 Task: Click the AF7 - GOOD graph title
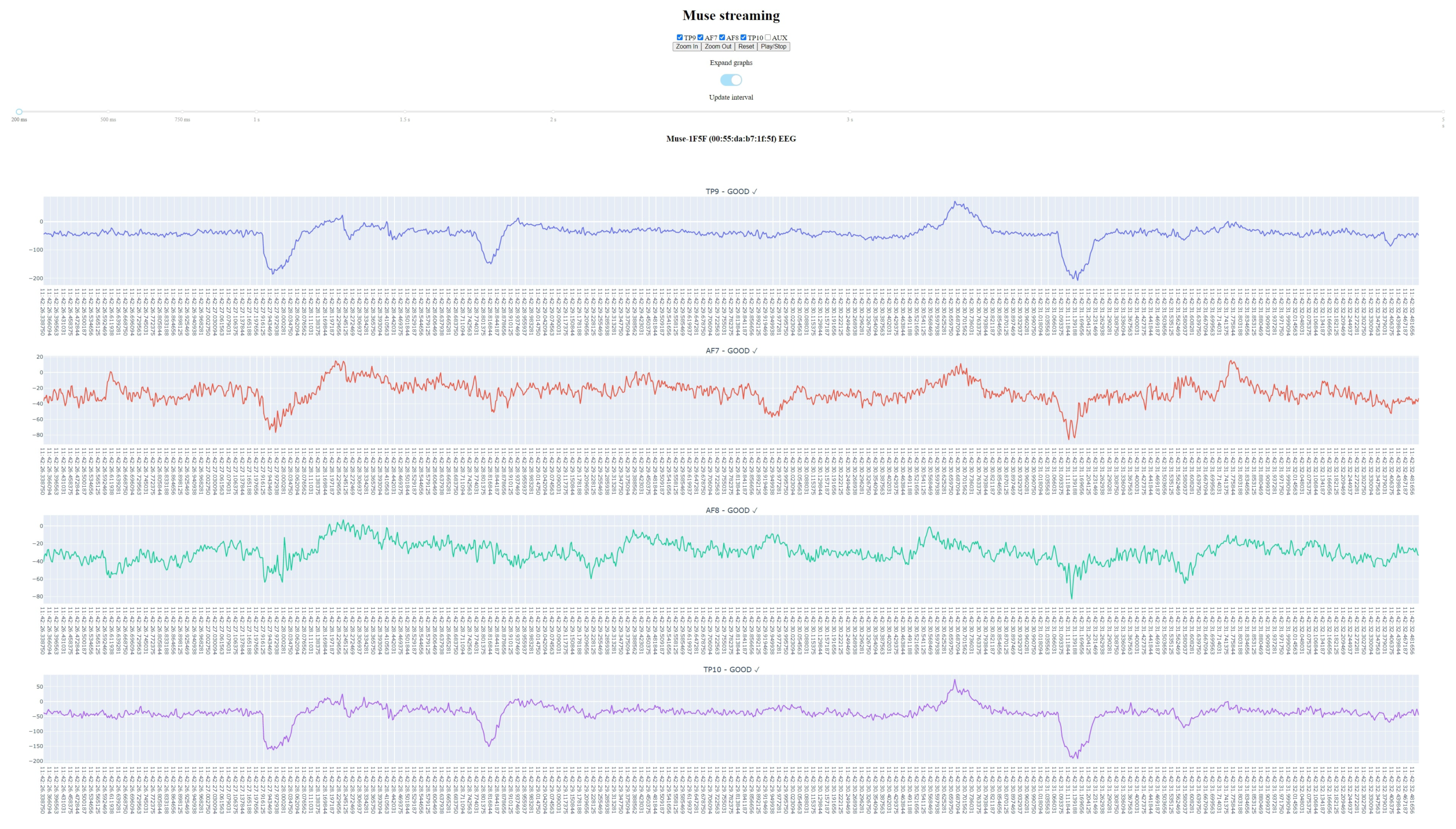pyautogui.click(x=731, y=351)
